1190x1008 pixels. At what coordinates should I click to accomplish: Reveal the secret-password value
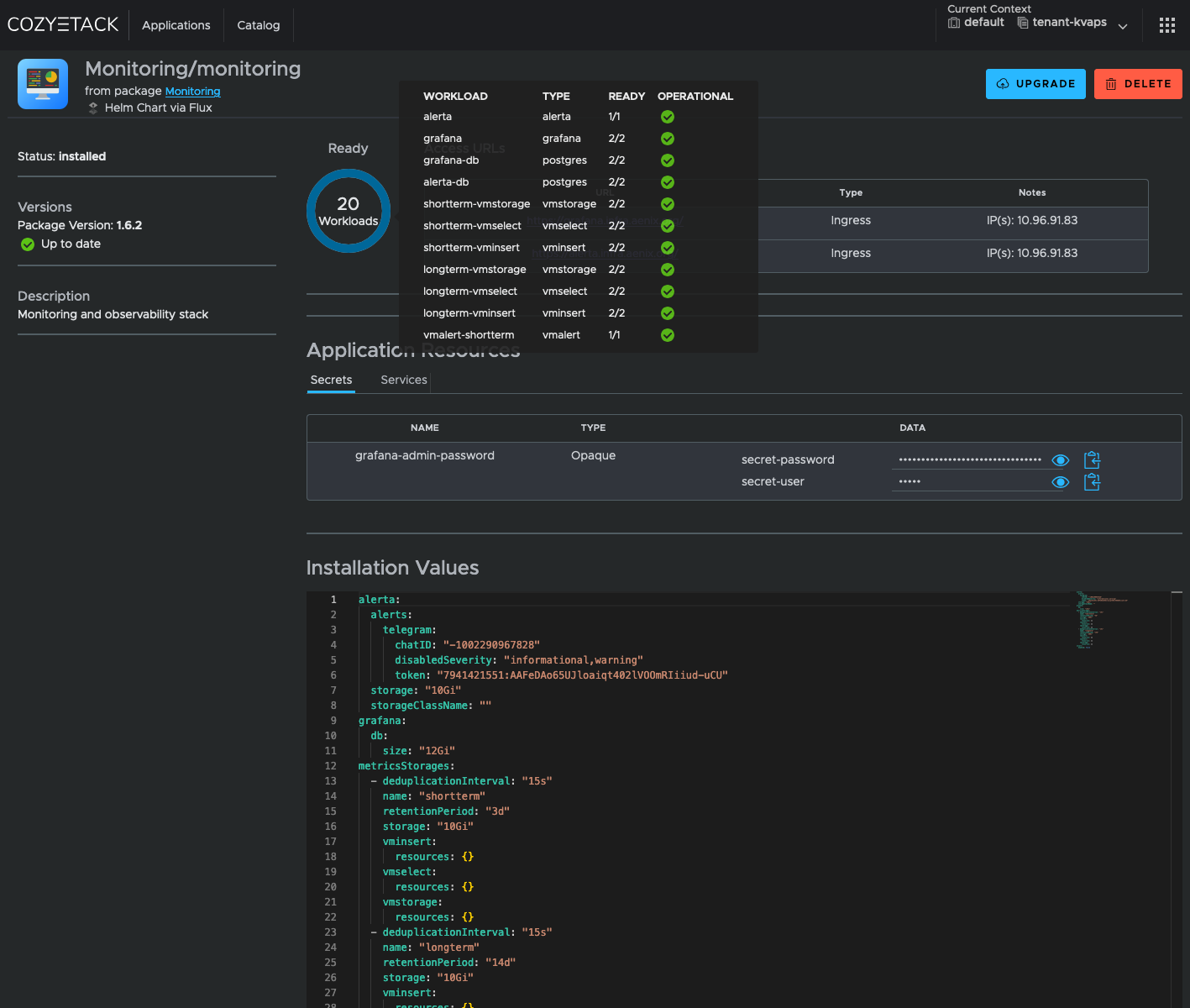tap(1060, 460)
